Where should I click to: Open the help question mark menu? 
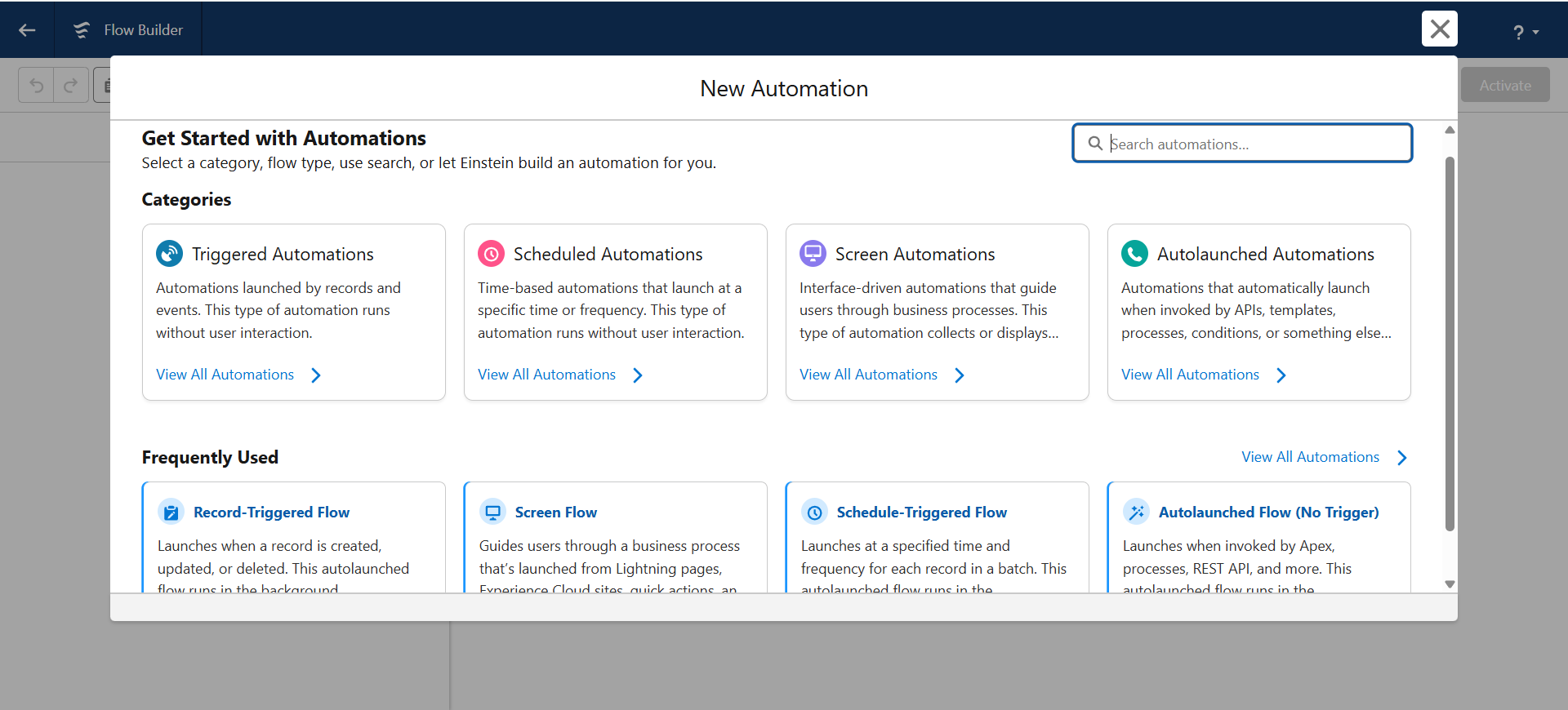[x=1526, y=33]
